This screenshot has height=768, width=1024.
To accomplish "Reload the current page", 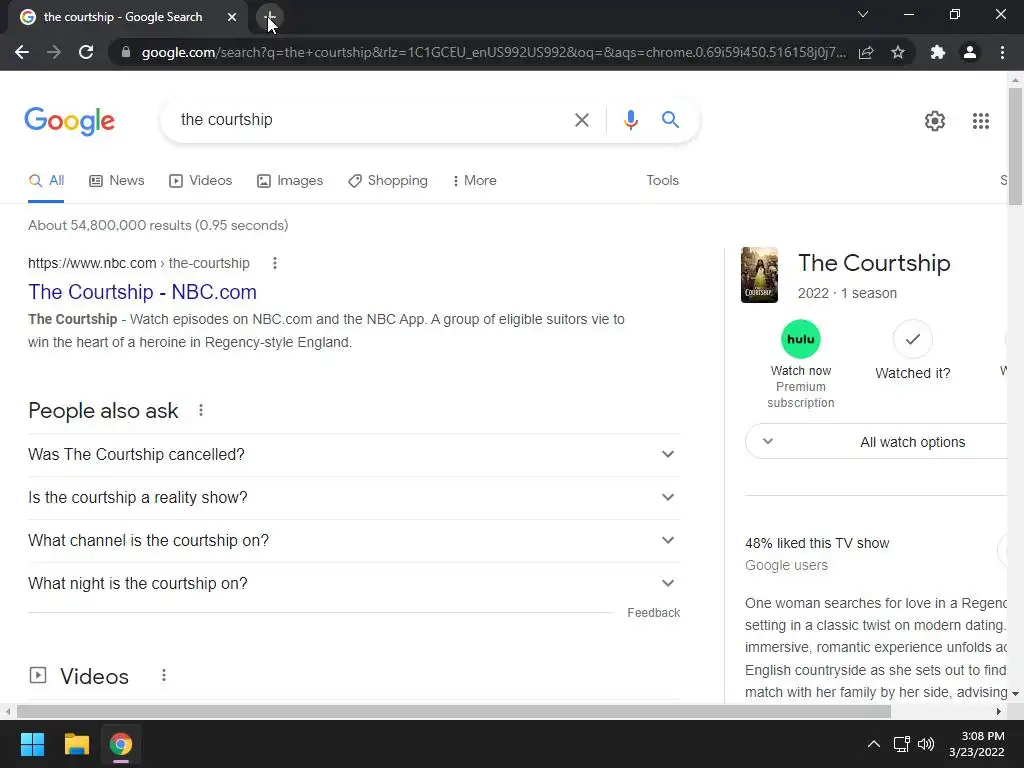I will (x=86, y=52).
